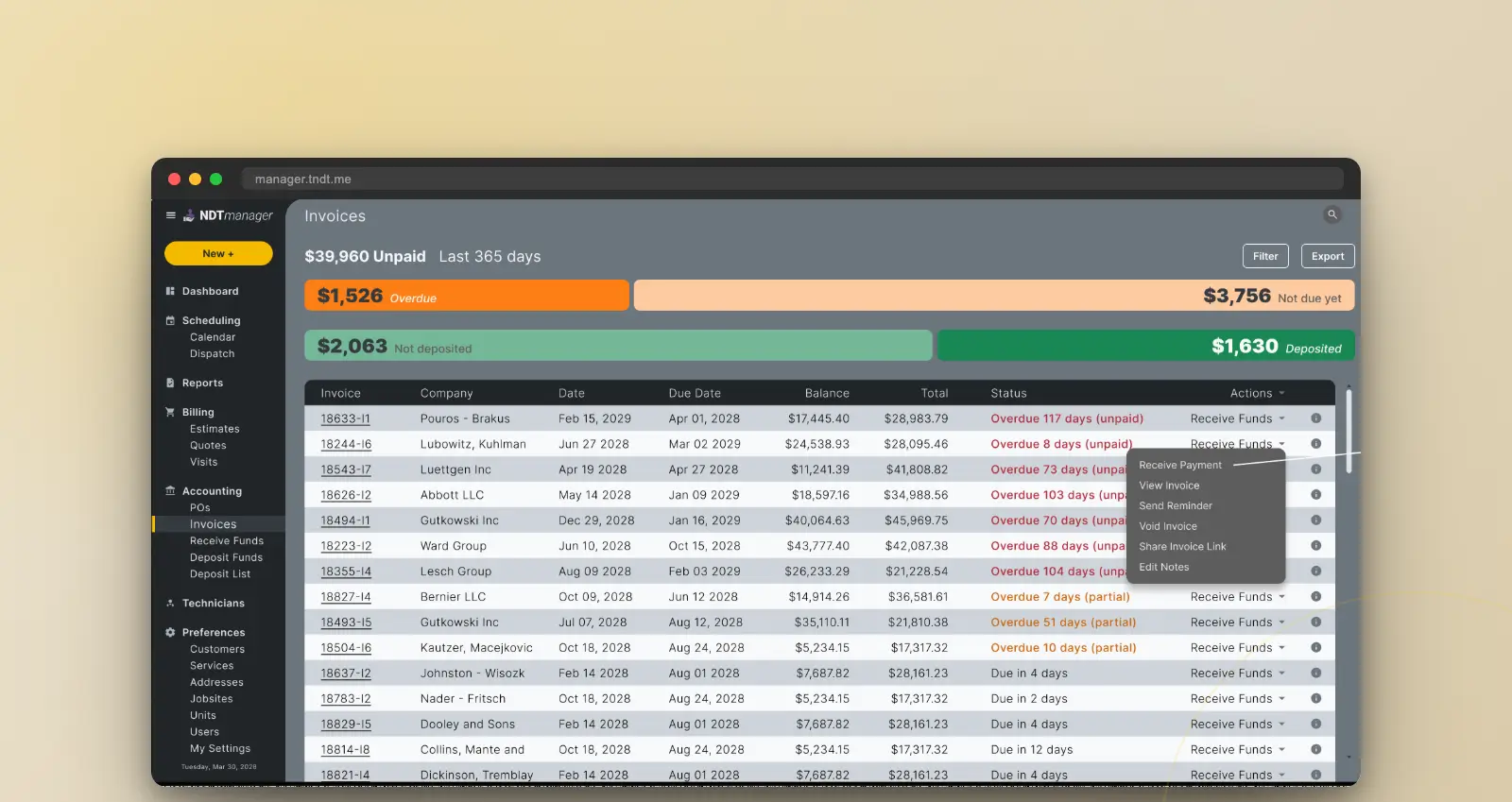Click the green $1,630 Deposited bar

[1146, 346]
